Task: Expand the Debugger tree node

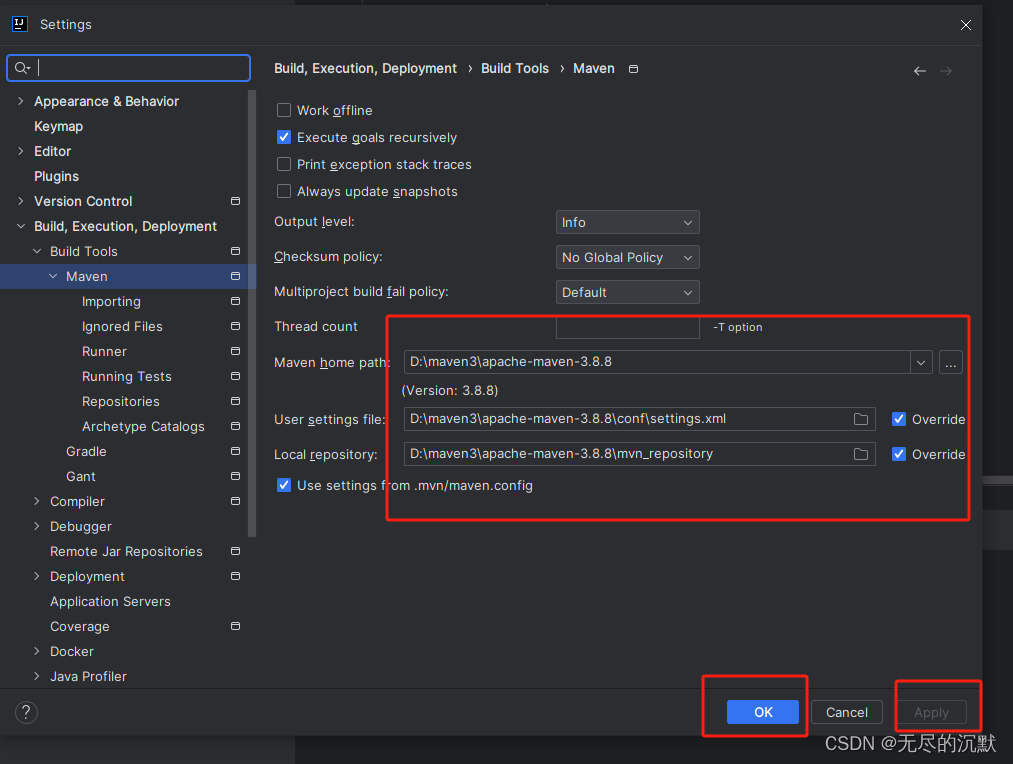Action: tap(37, 526)
